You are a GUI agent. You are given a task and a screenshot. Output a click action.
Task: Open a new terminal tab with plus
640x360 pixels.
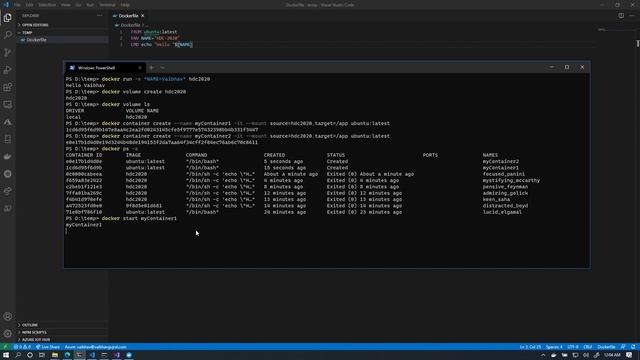[x=151, y=68]
